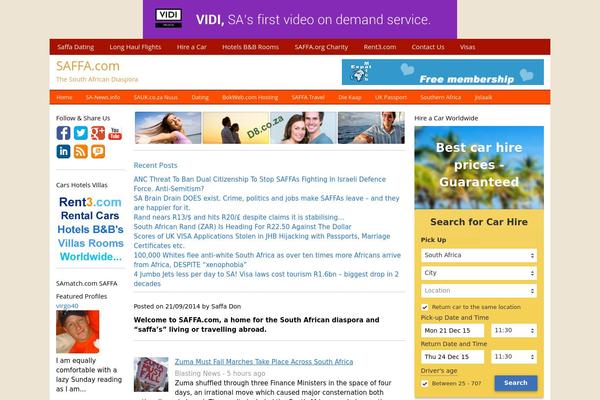Open Saffa Dating in top menu
The height and width of the screenshot is (400, 600).
(x=75, y=47)
